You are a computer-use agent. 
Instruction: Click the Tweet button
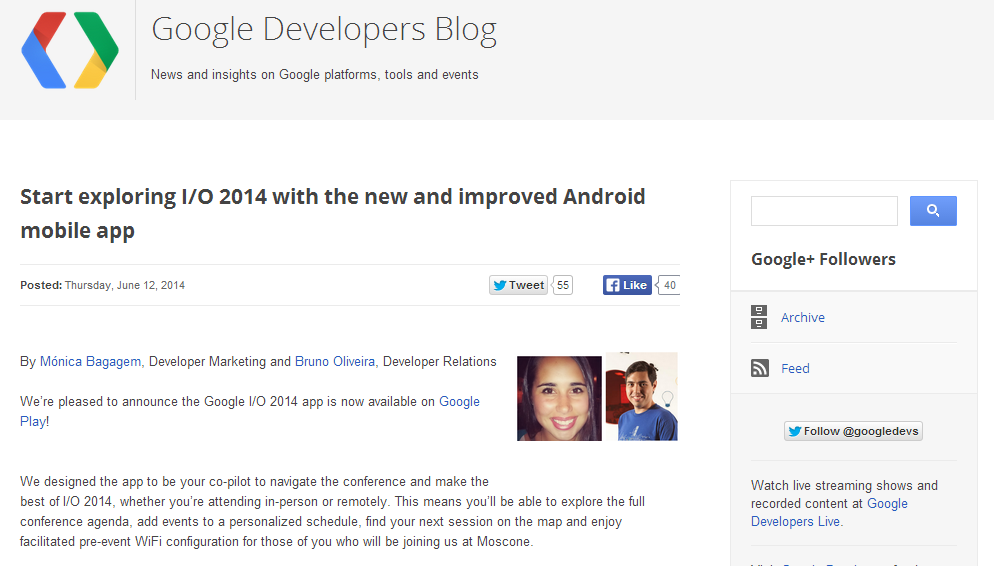pyautogui.click(x=518, y=285)
